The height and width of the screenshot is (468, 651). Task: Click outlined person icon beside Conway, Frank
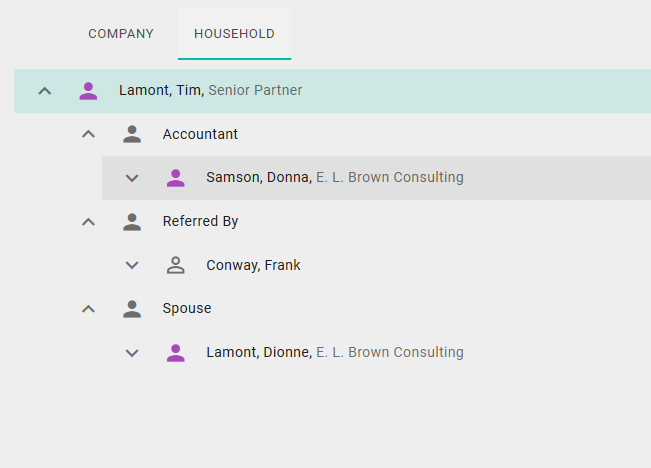[x=176, y=265]
